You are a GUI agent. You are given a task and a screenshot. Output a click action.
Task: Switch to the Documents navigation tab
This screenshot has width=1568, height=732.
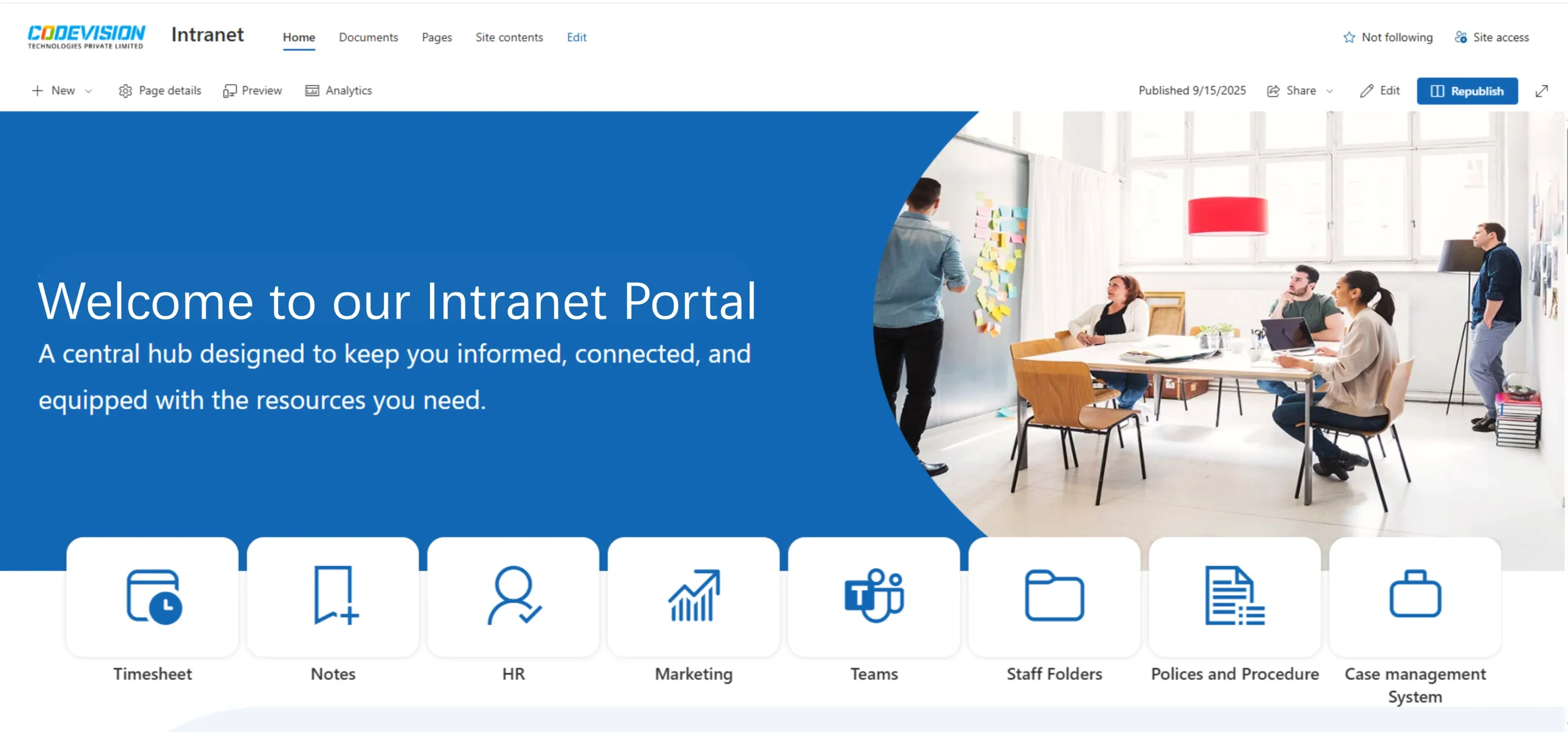pyautogui.click(x=368, y=37)
